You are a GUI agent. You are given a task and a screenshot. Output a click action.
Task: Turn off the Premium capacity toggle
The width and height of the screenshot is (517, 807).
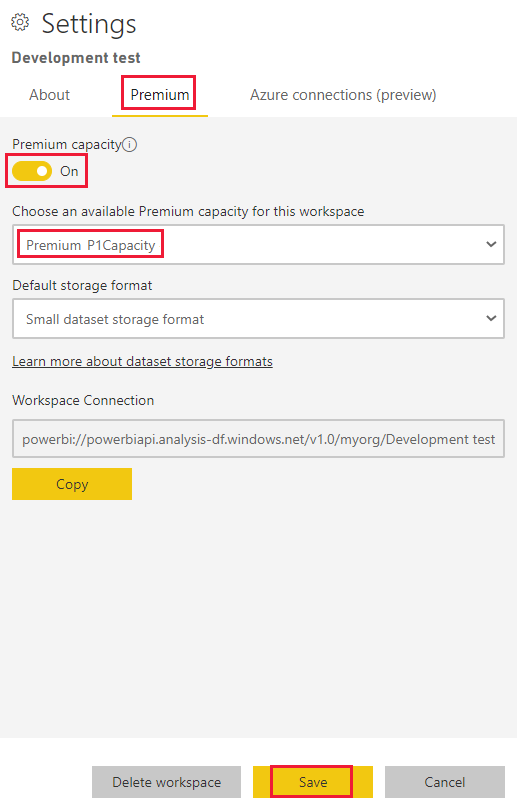(x=32, y=171)
